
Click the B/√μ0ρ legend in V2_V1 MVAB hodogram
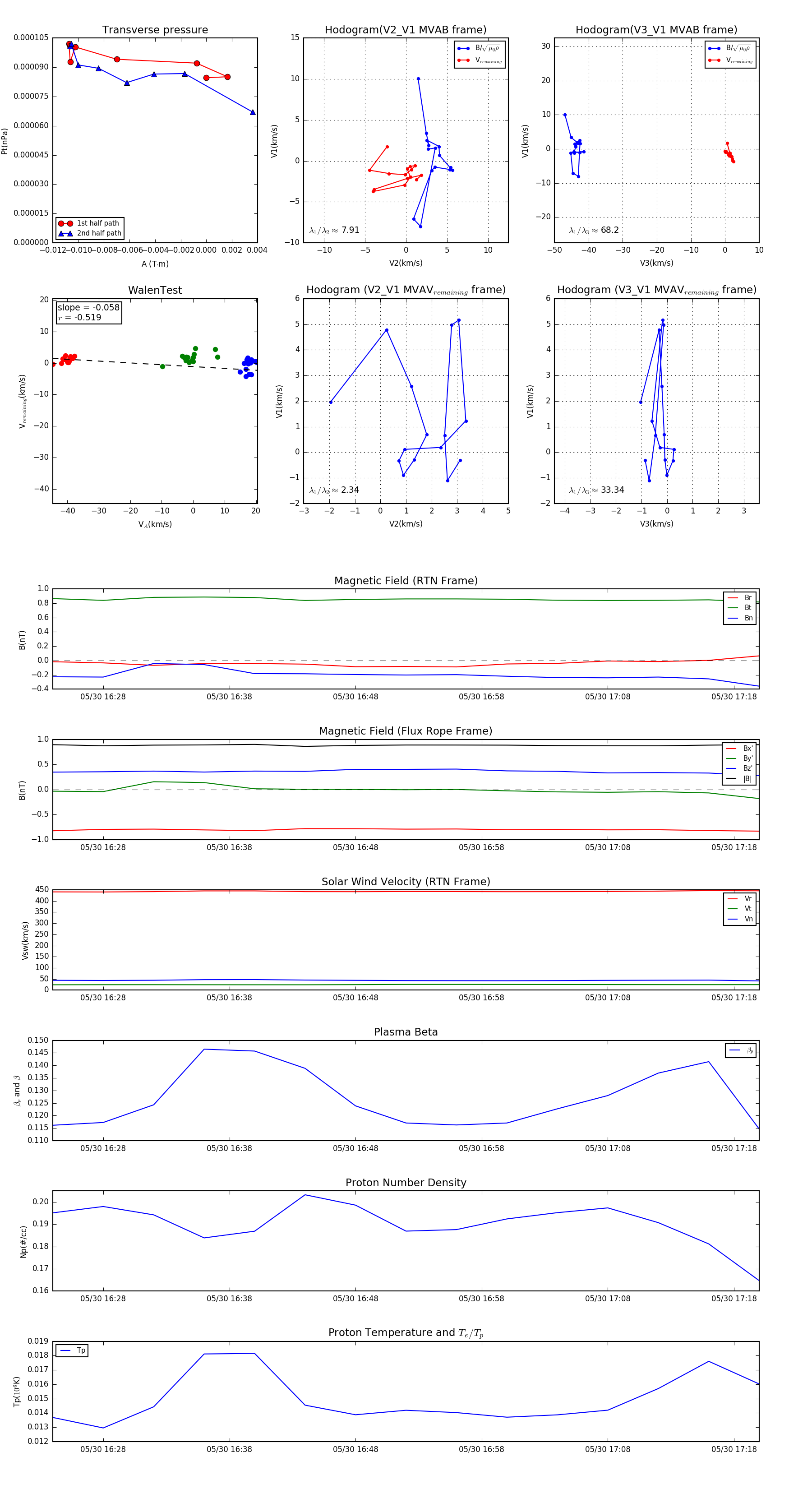coord(480,49)
